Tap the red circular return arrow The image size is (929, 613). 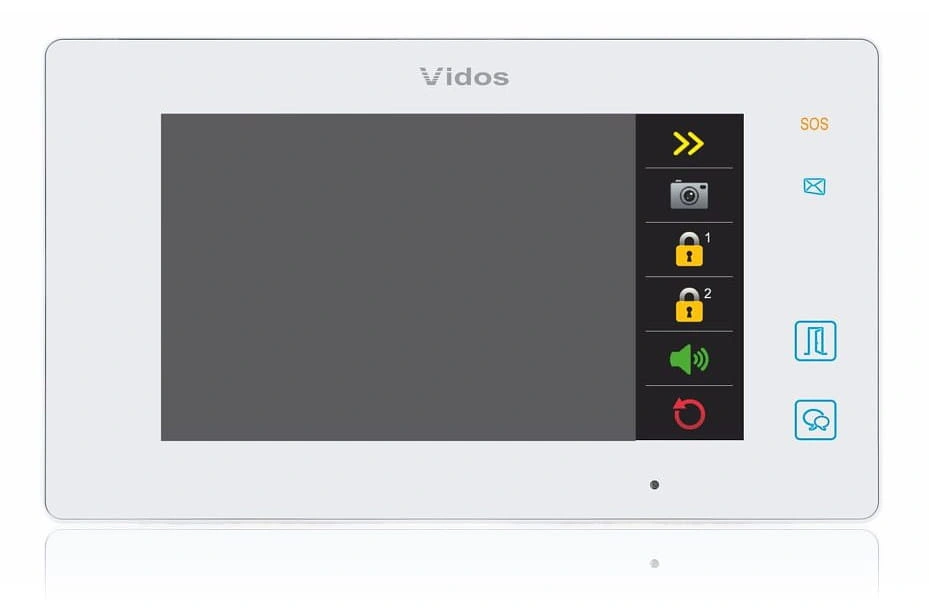tap(689, 413)
